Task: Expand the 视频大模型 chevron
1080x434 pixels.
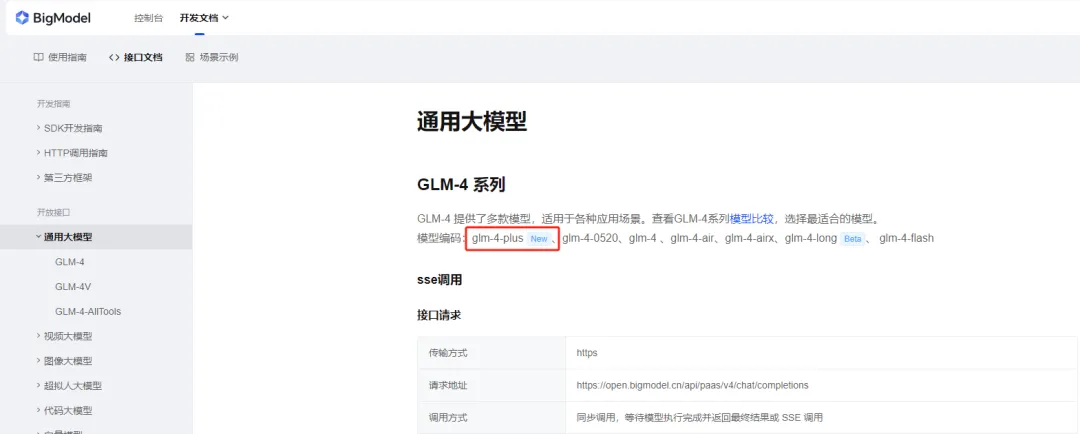Action: tap(39, 336)
